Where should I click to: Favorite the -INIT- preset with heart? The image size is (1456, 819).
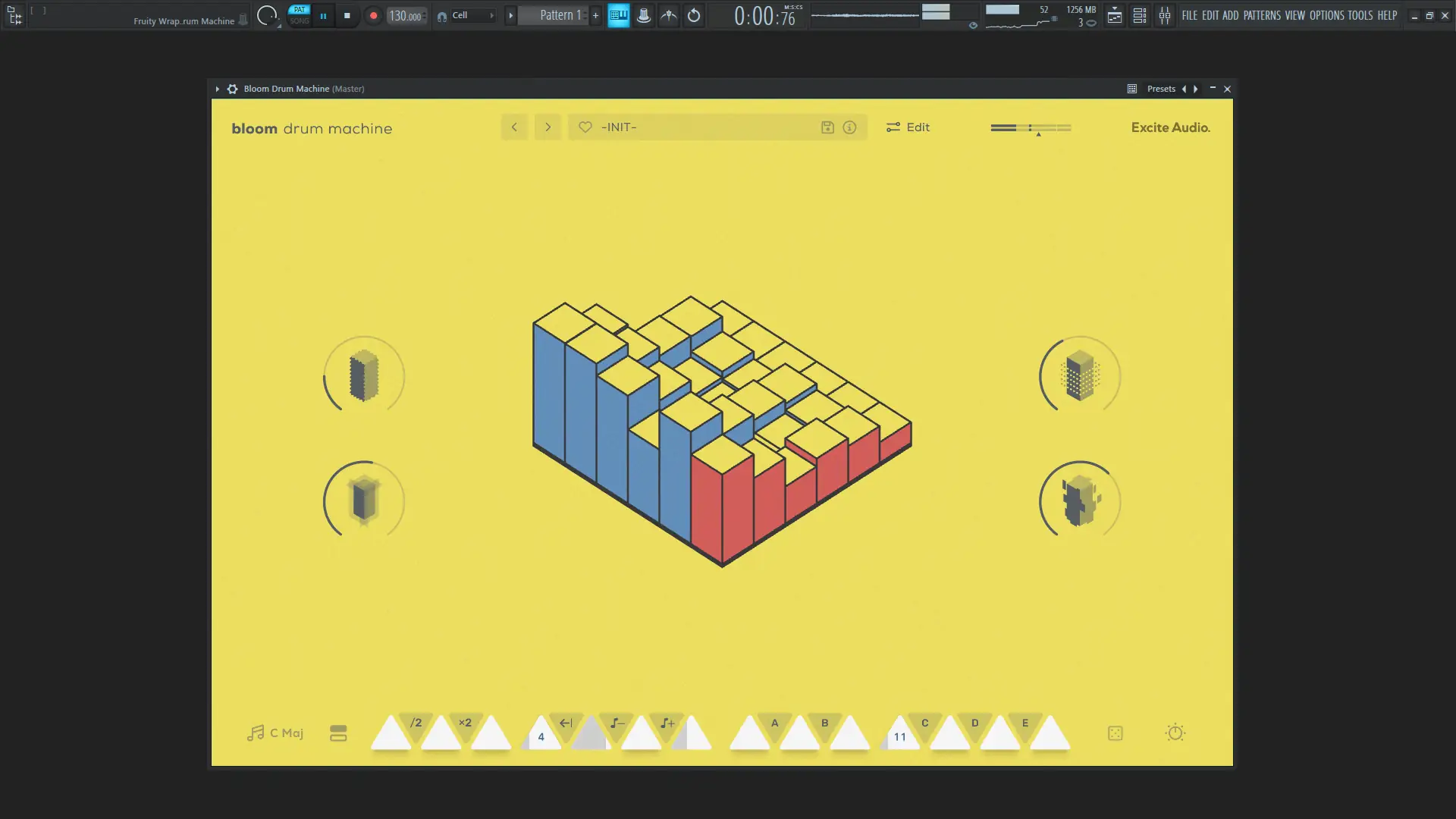point(585,127)
